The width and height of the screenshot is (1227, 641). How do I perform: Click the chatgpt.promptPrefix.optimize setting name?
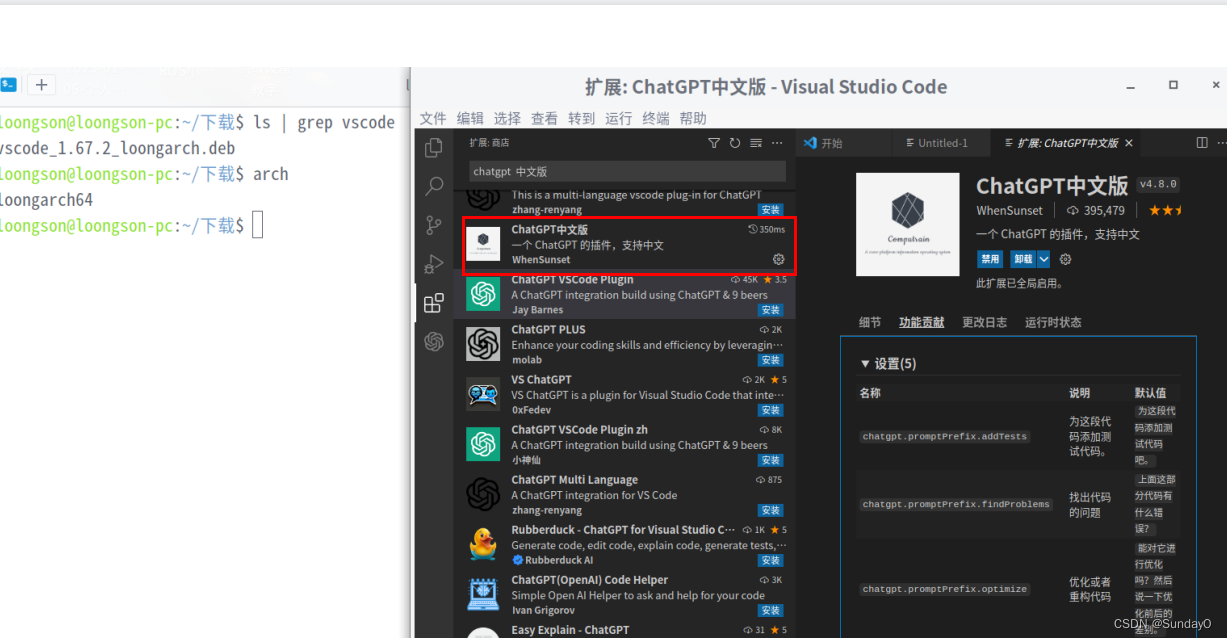[x=945, y=589]
